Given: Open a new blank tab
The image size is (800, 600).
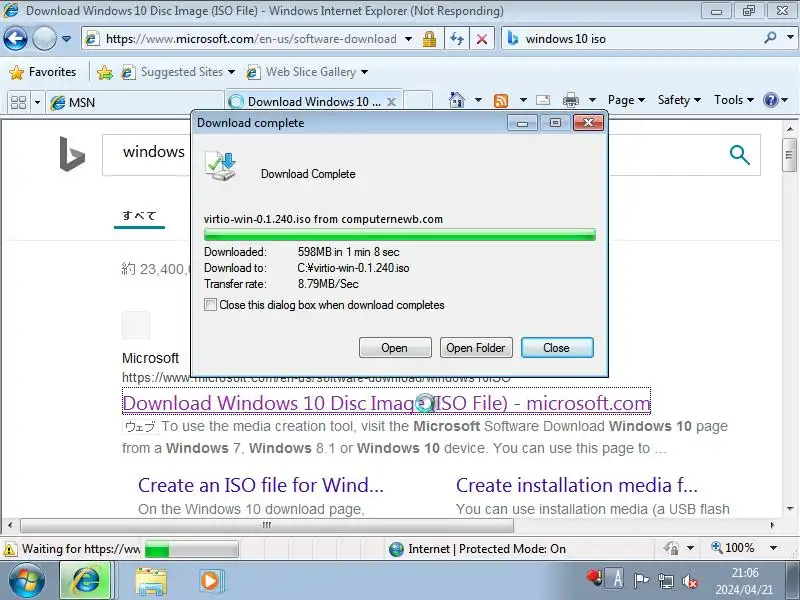Looking at the screenshot, I should coord(418,101).
